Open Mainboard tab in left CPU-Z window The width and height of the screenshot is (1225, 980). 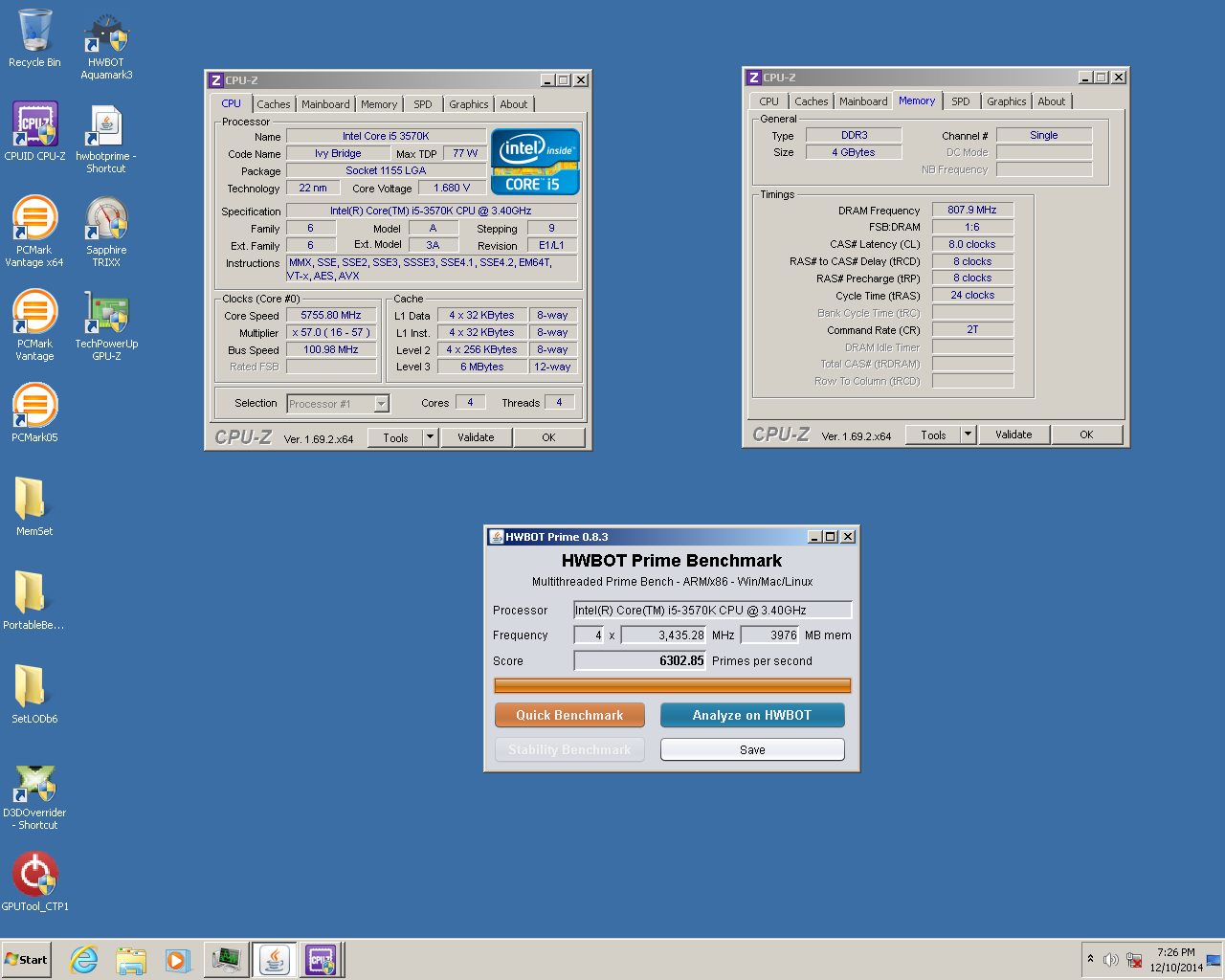coord(325,104)
